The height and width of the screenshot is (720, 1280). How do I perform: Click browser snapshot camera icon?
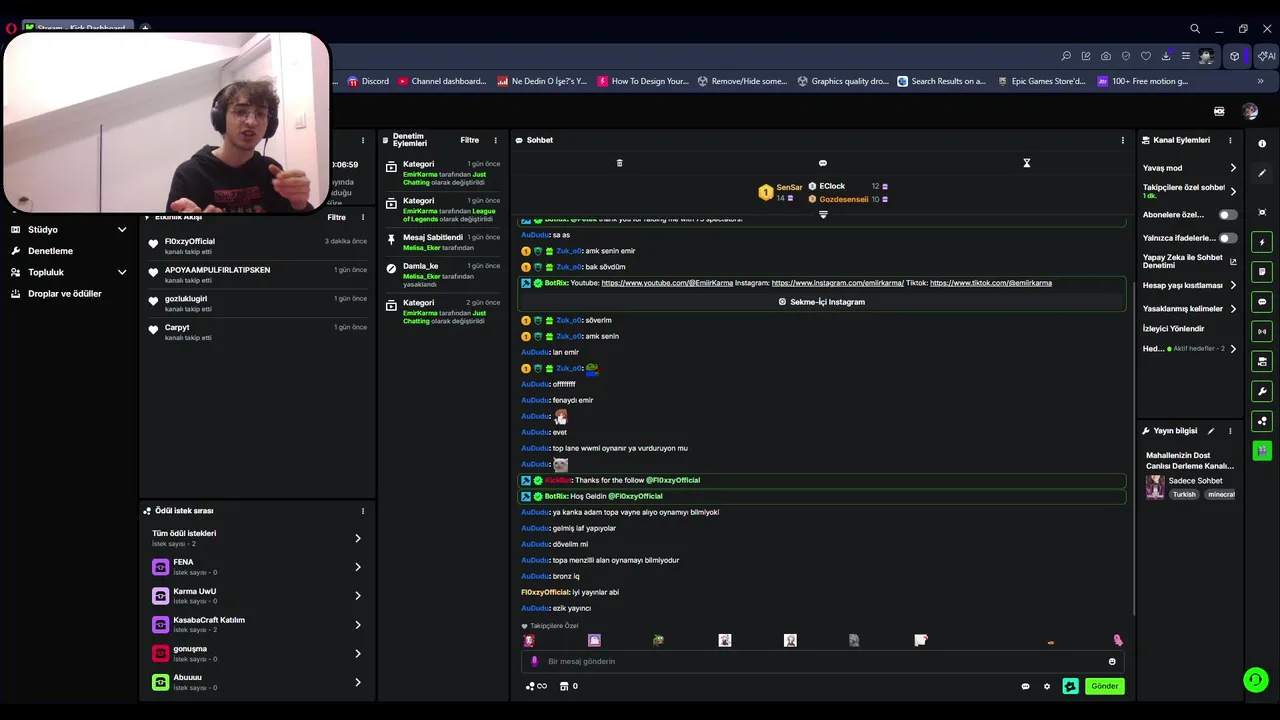(x=1106, y=56)
